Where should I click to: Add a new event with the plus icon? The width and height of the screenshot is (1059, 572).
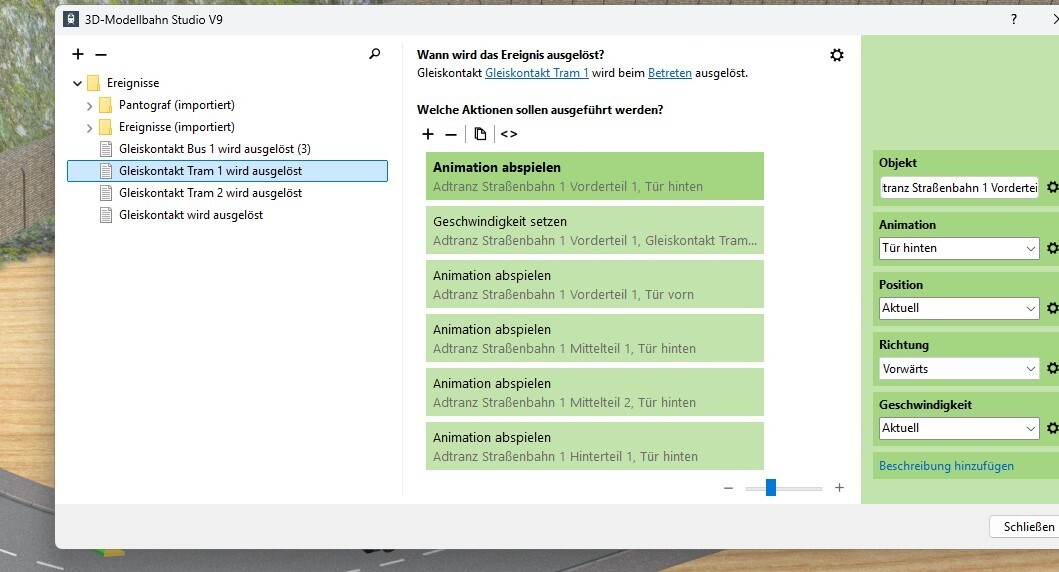pos(78,54)
